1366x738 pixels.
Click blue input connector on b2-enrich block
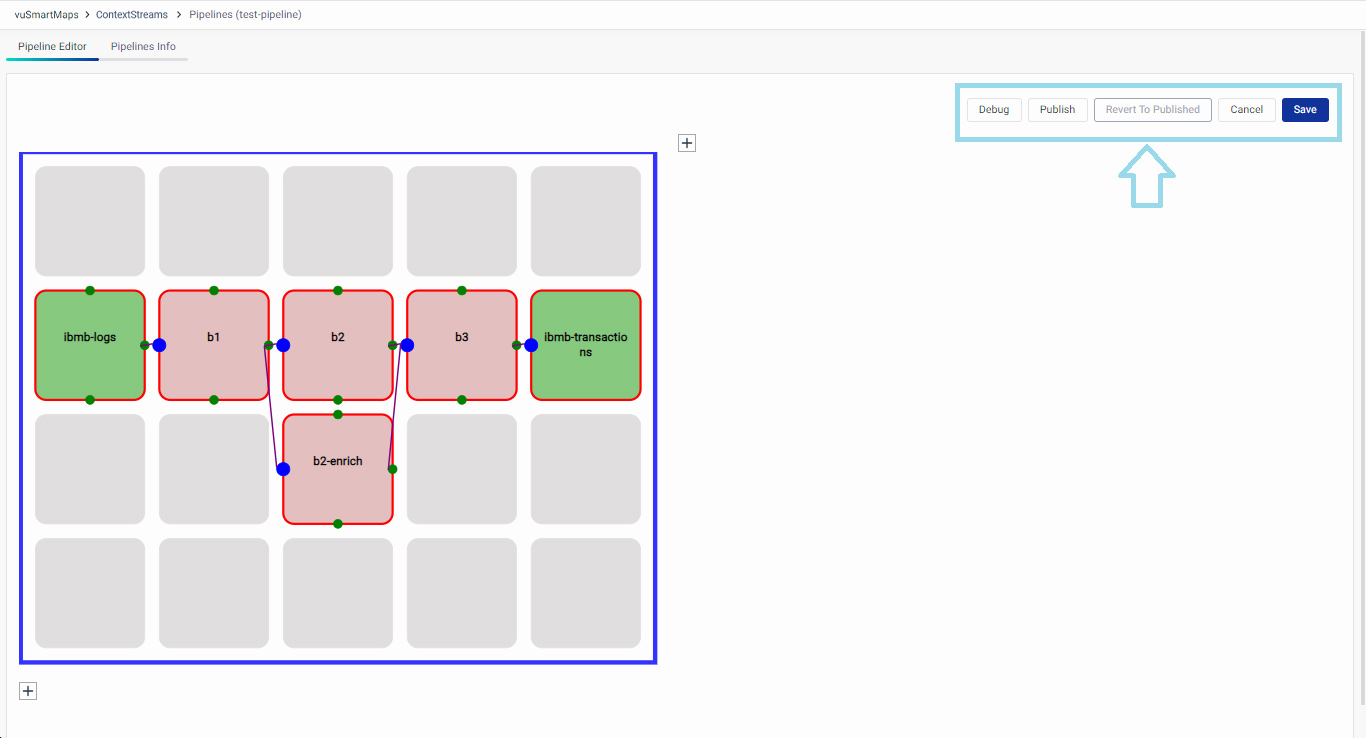(283, 469)
